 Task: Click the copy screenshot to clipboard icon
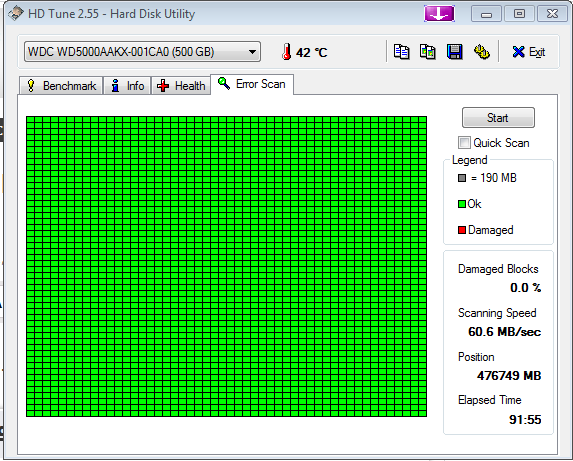(428, 52)
